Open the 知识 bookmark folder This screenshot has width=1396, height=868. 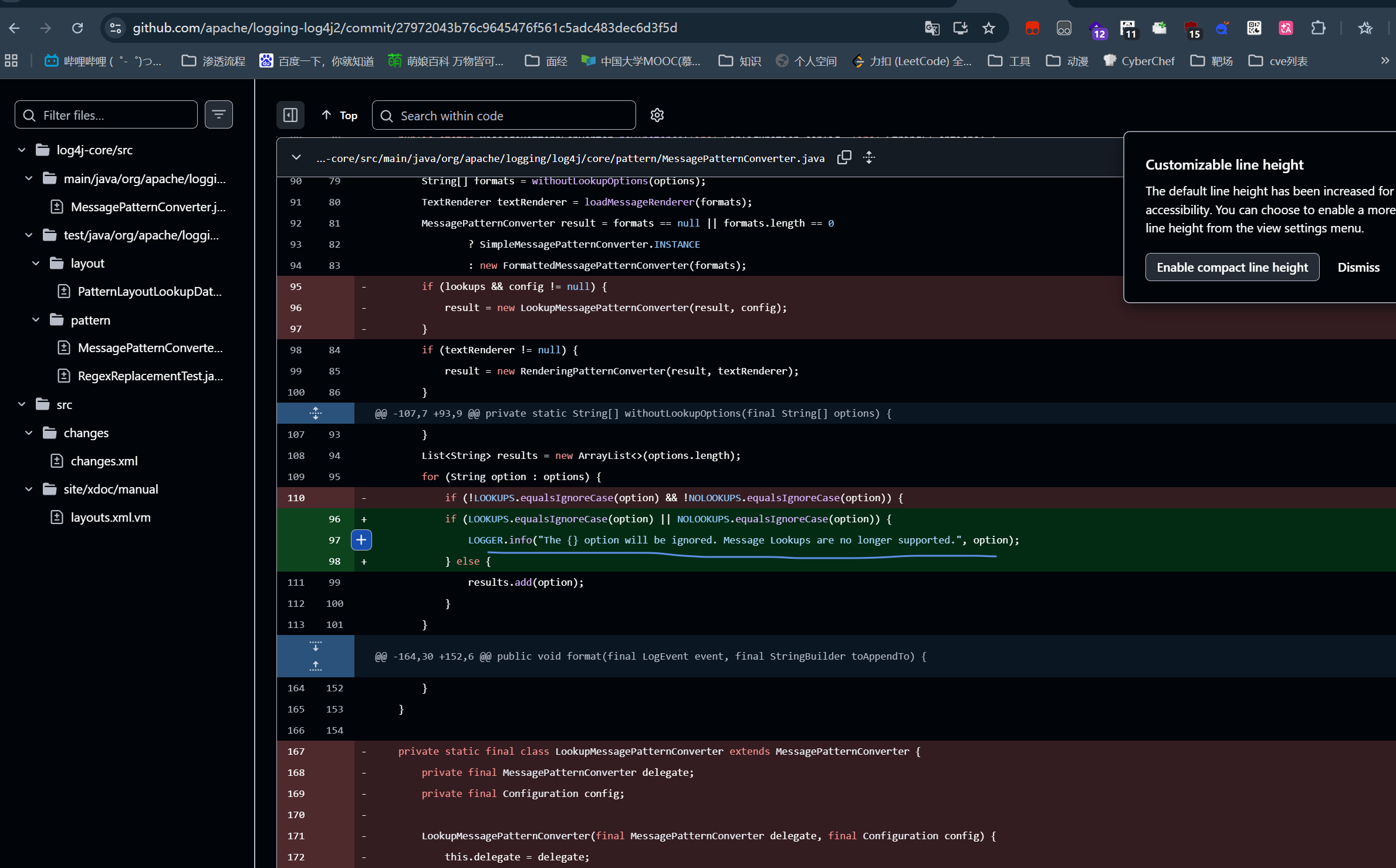coord(739,60)
